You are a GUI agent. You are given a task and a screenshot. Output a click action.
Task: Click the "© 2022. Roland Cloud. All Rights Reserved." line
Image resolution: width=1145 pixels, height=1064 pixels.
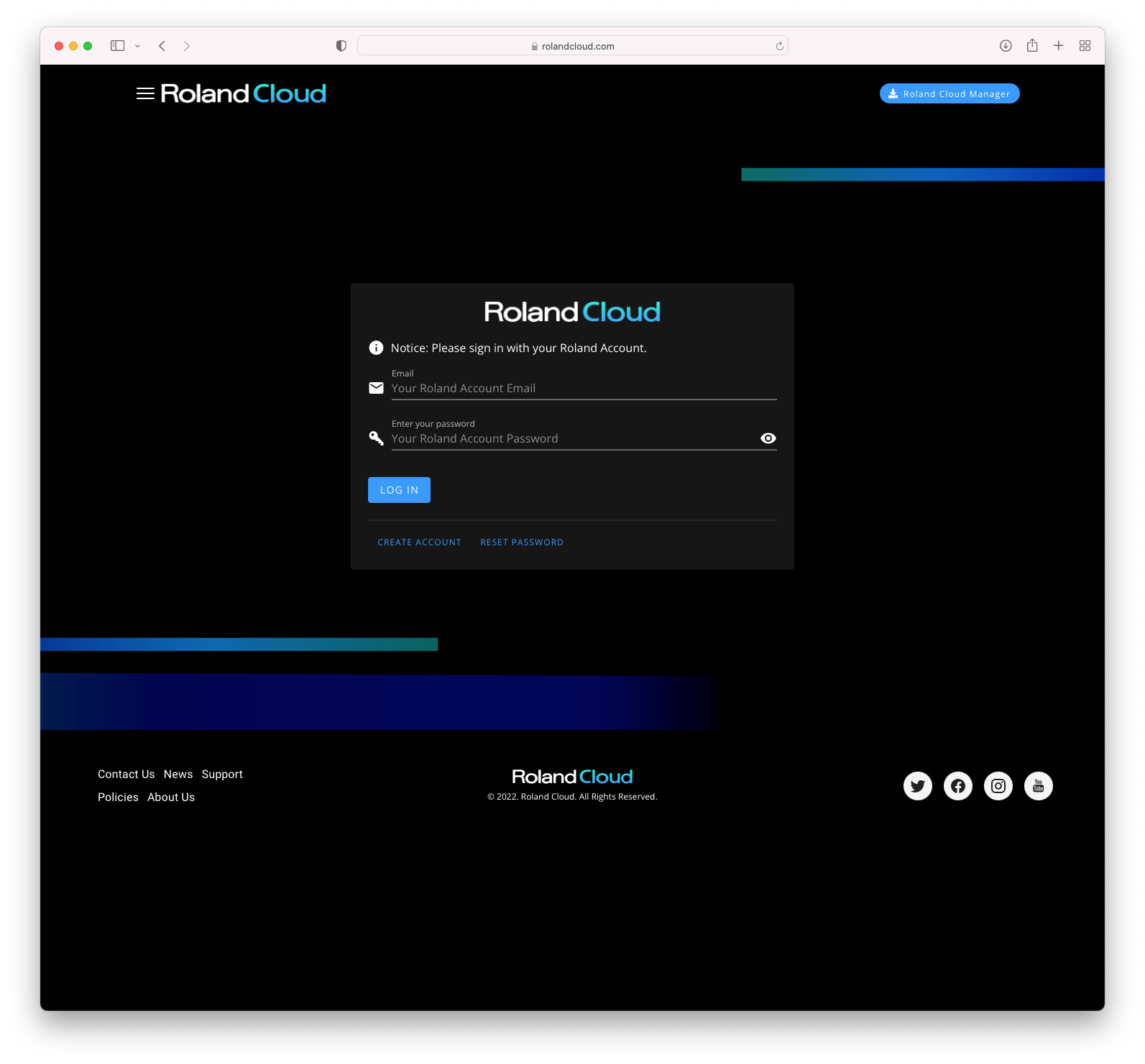572,797
